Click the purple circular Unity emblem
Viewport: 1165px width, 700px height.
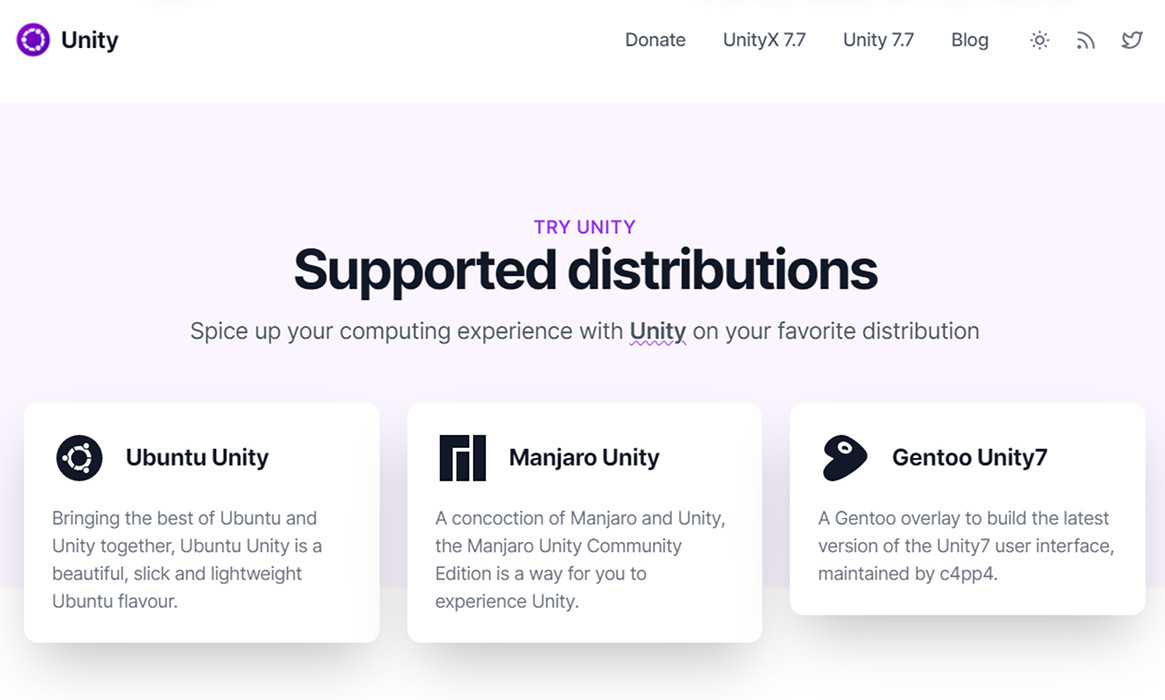pyautogui.click(x=33, y=40)
